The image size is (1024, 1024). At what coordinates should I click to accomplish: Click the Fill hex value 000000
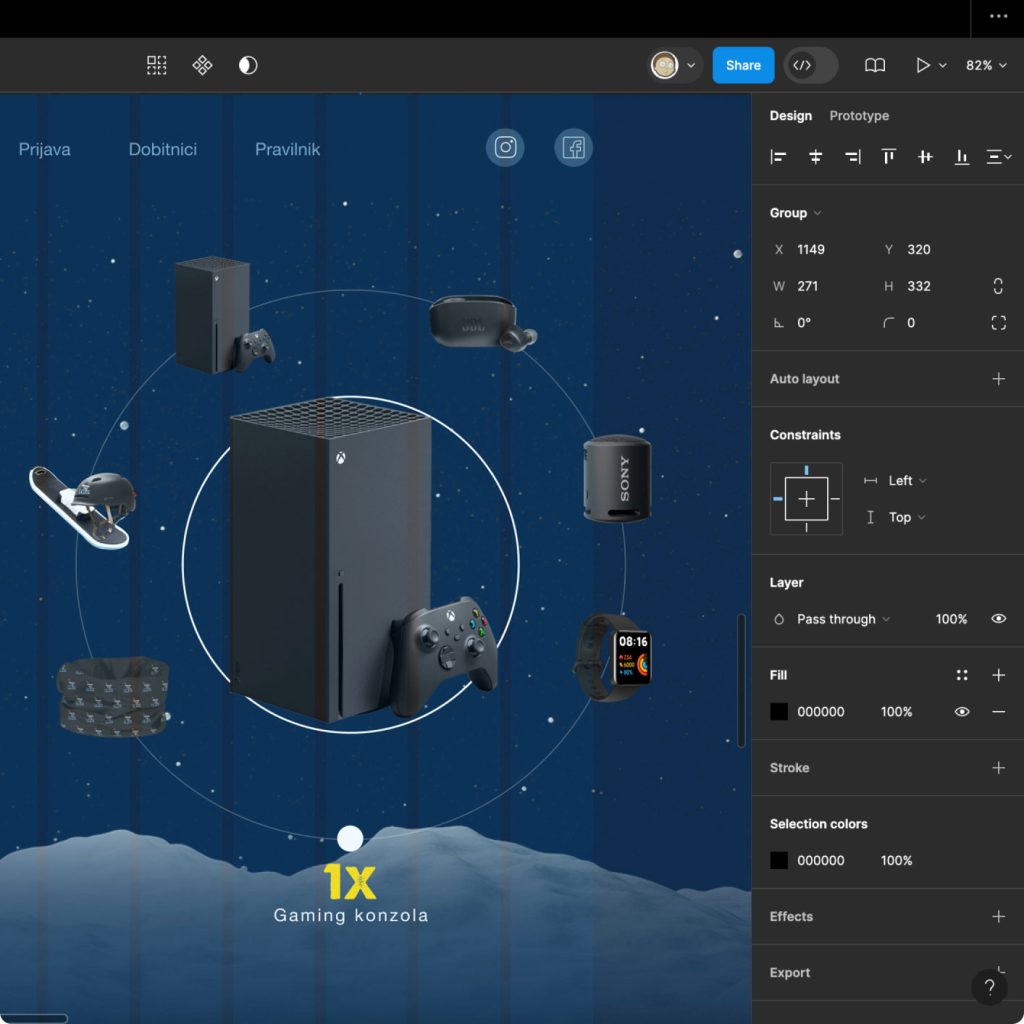pos(821,712)
